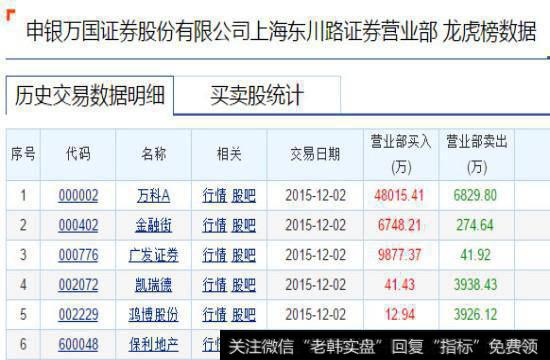Open 股吧 link for 广发证券

click(243, 255)
